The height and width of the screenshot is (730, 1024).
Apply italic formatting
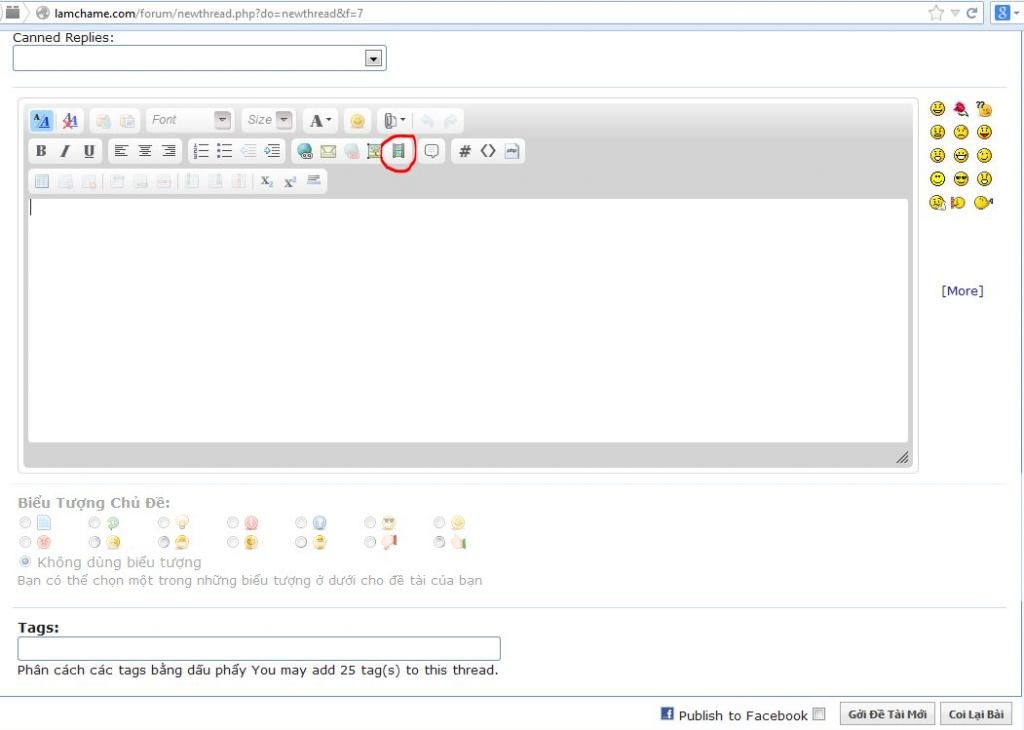pos(65,151)
